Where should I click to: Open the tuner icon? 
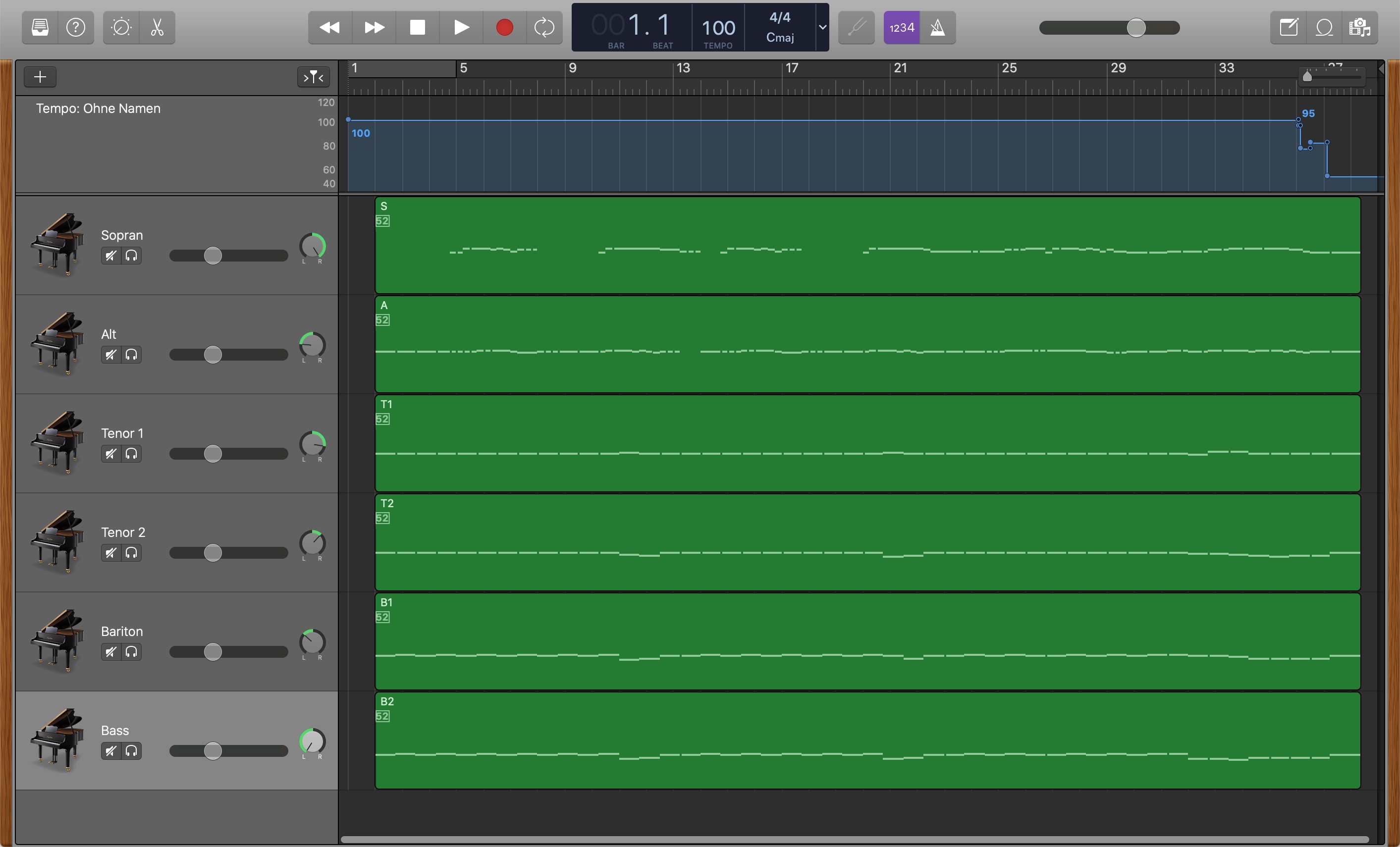(x=856, y=27)
